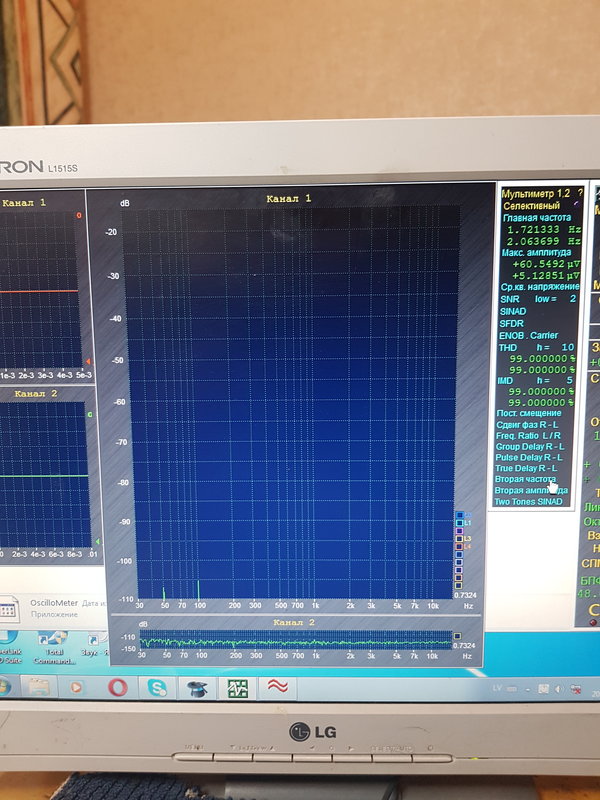The height and width of the screenshot is (800, 600).
Task: Toggle the Канал 2 spectrum trace square
Action: [x=458, y=636]
